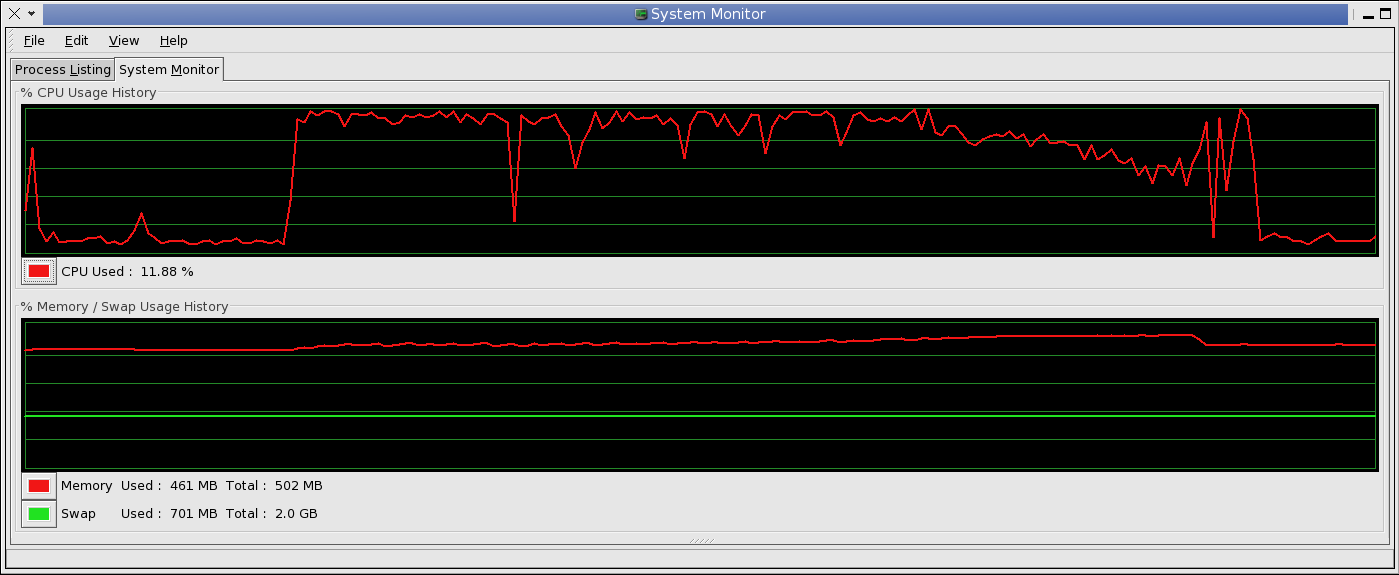This screenshot has height=575, width=1399.
Task: Open the Edit menu
Action: click(x=76, y=41)
